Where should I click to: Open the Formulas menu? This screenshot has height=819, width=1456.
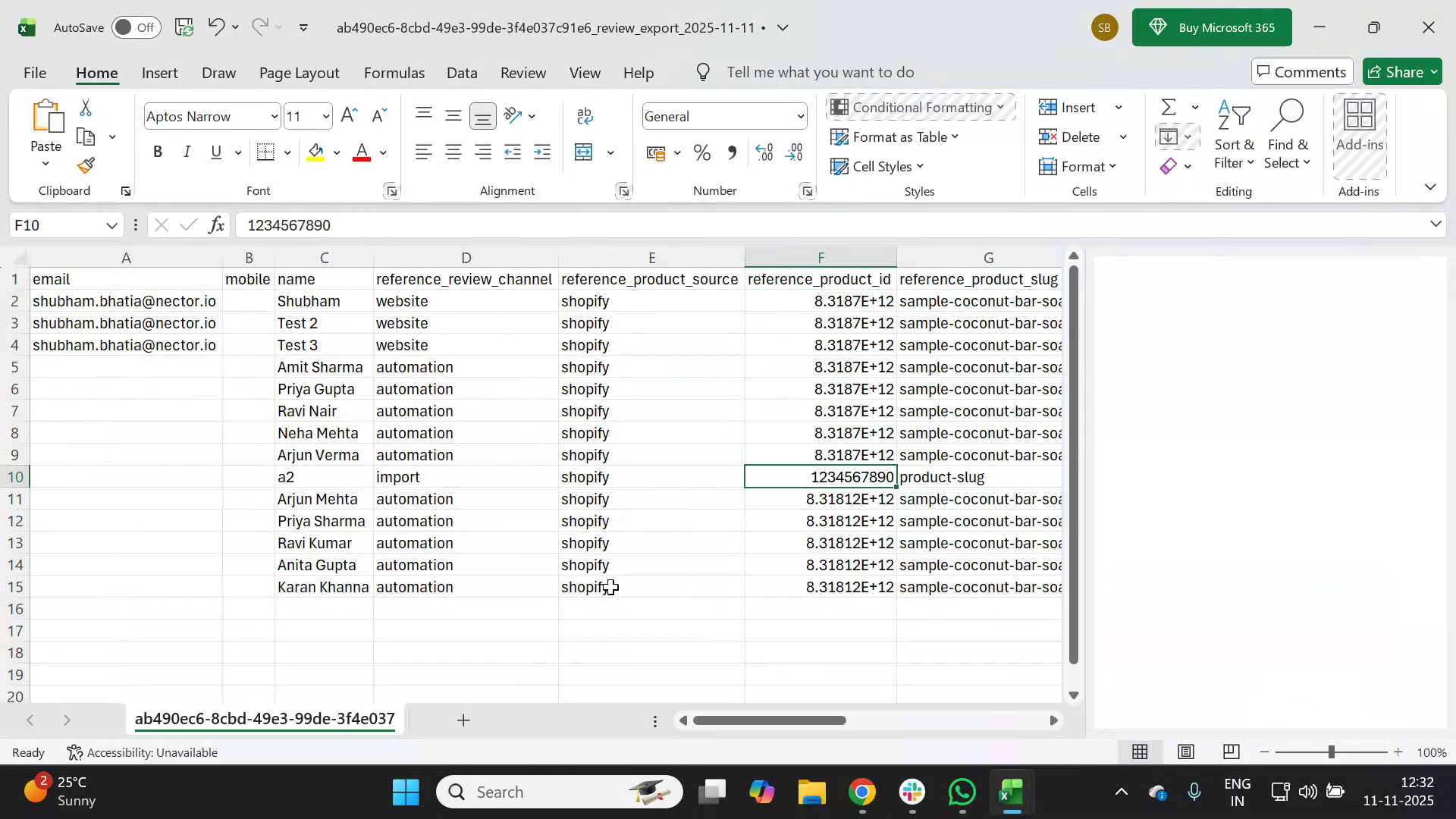click(x=394, y=72)
